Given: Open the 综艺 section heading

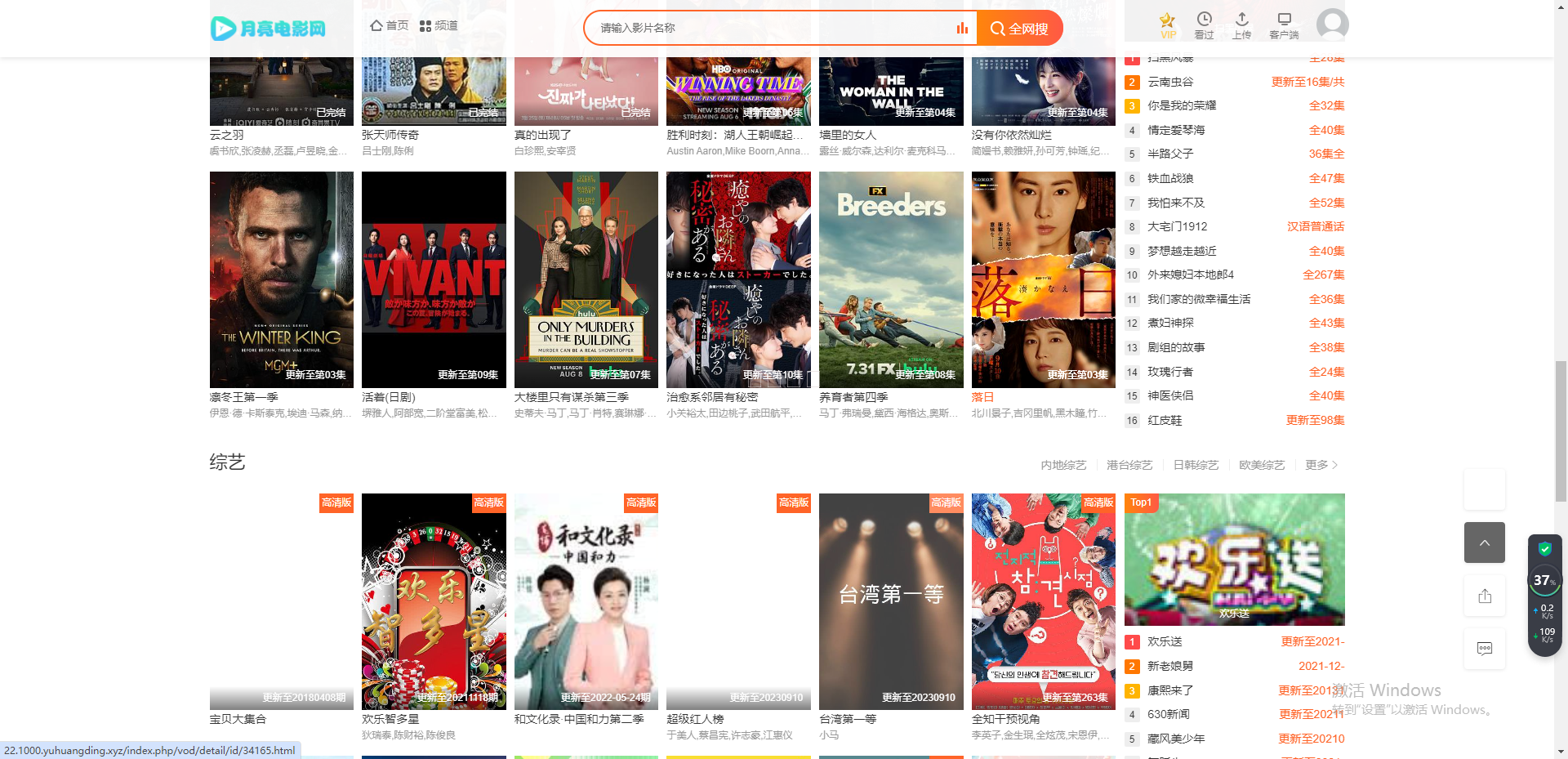Looking at the screenshot, I should coord(227,462).
